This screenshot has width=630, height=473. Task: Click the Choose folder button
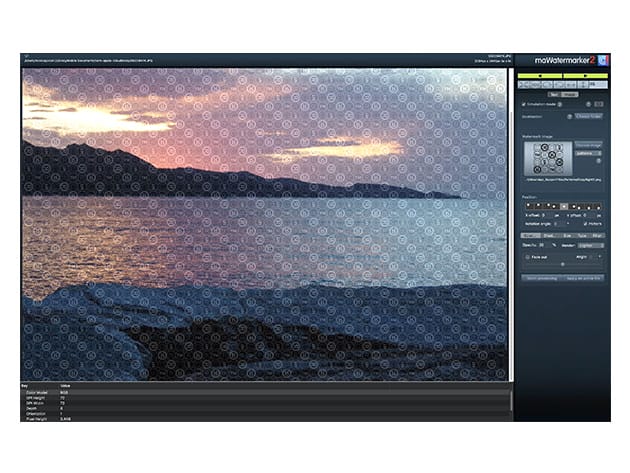pos(588,117)
